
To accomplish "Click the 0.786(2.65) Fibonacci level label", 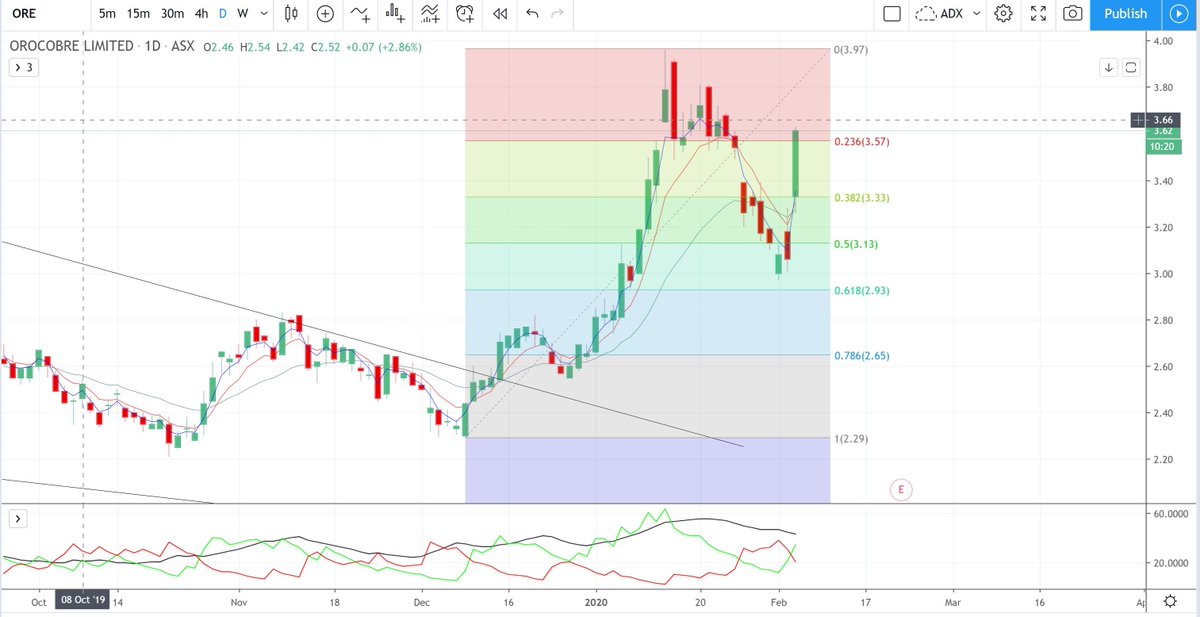I will pos(861,356).
